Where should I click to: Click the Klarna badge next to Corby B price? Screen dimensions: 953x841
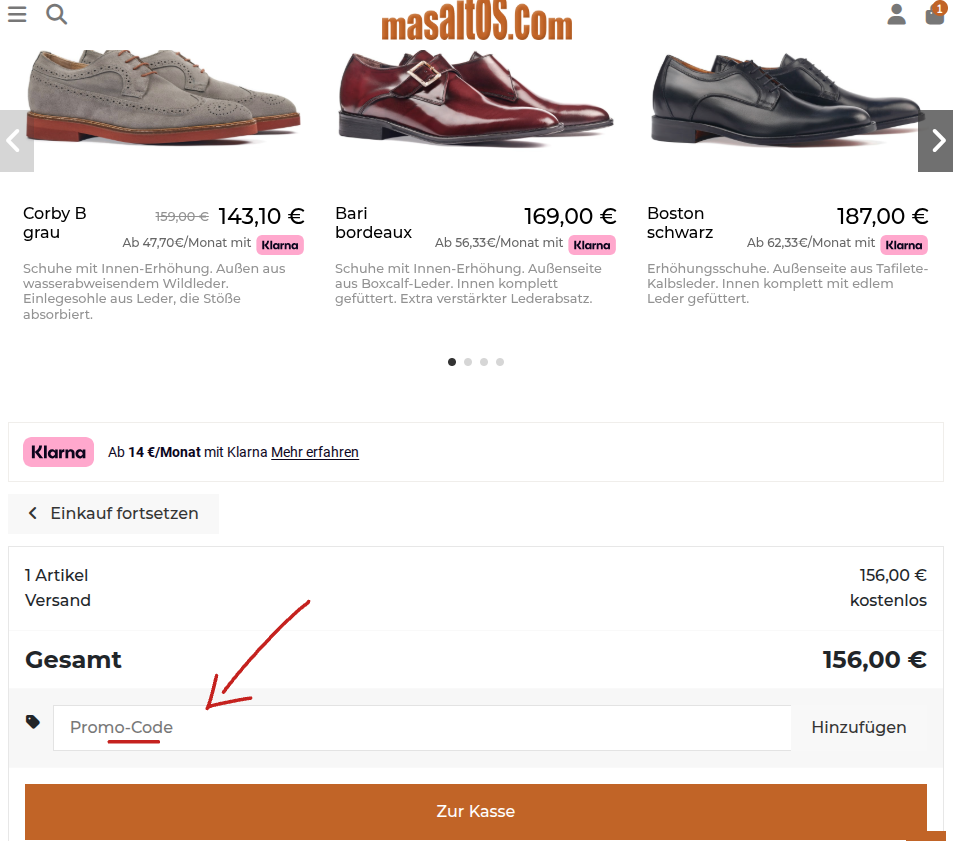(279, 244)
